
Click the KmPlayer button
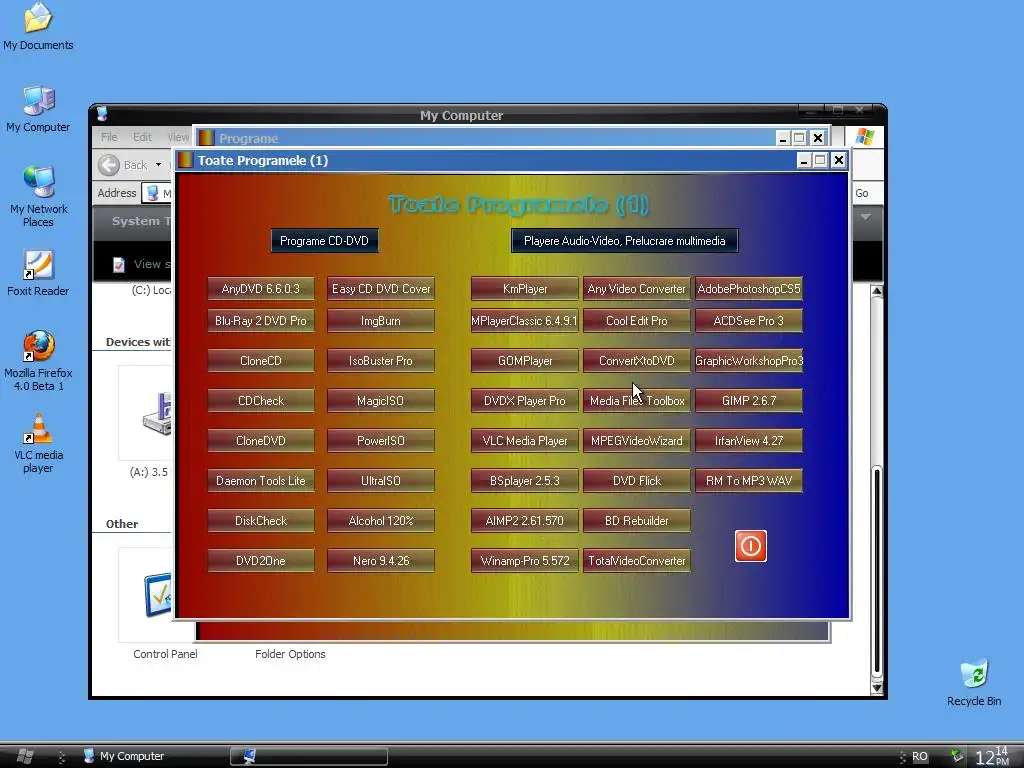tap(524, 289)
